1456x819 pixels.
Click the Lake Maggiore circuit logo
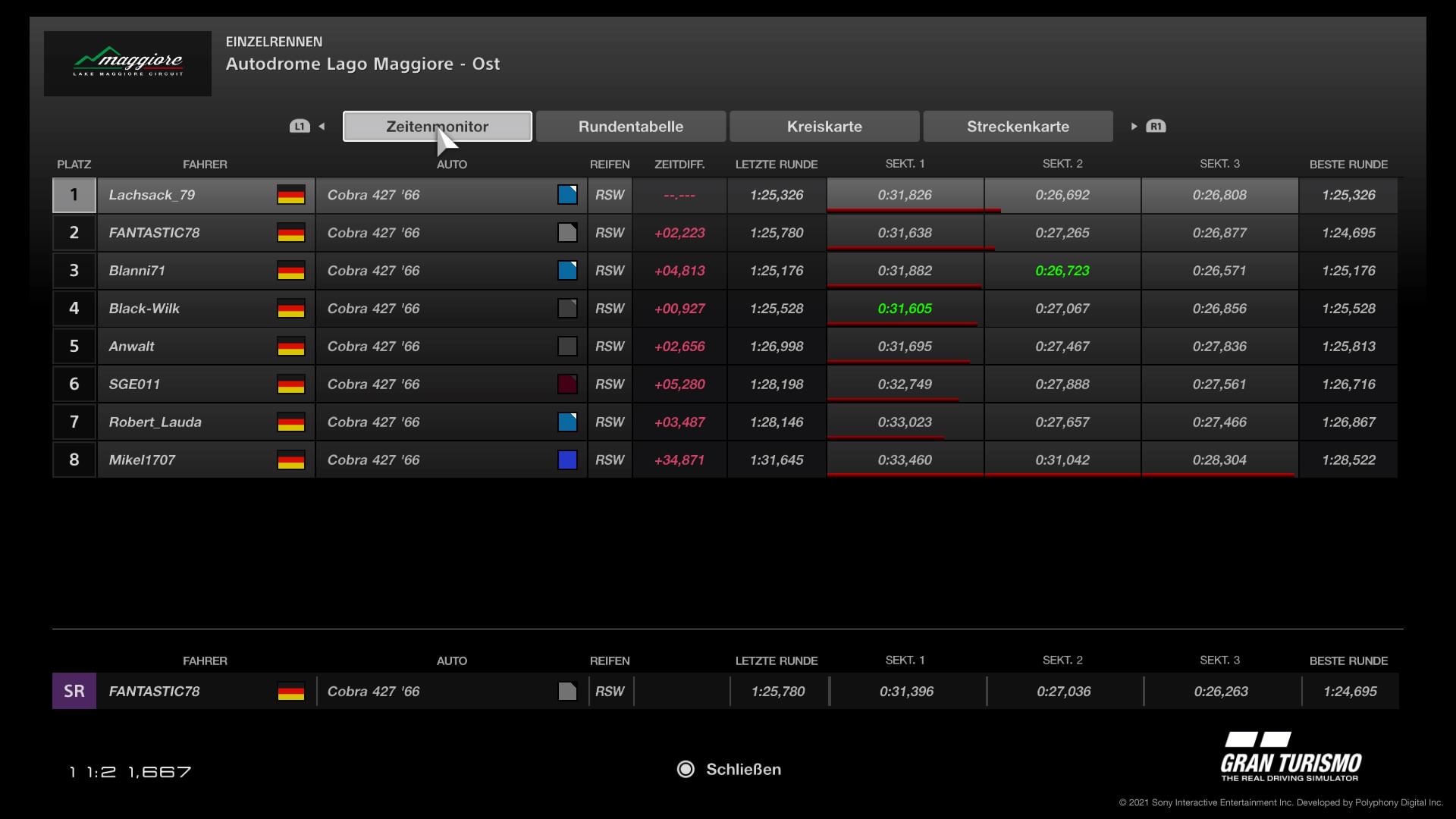tap(127, 64)
